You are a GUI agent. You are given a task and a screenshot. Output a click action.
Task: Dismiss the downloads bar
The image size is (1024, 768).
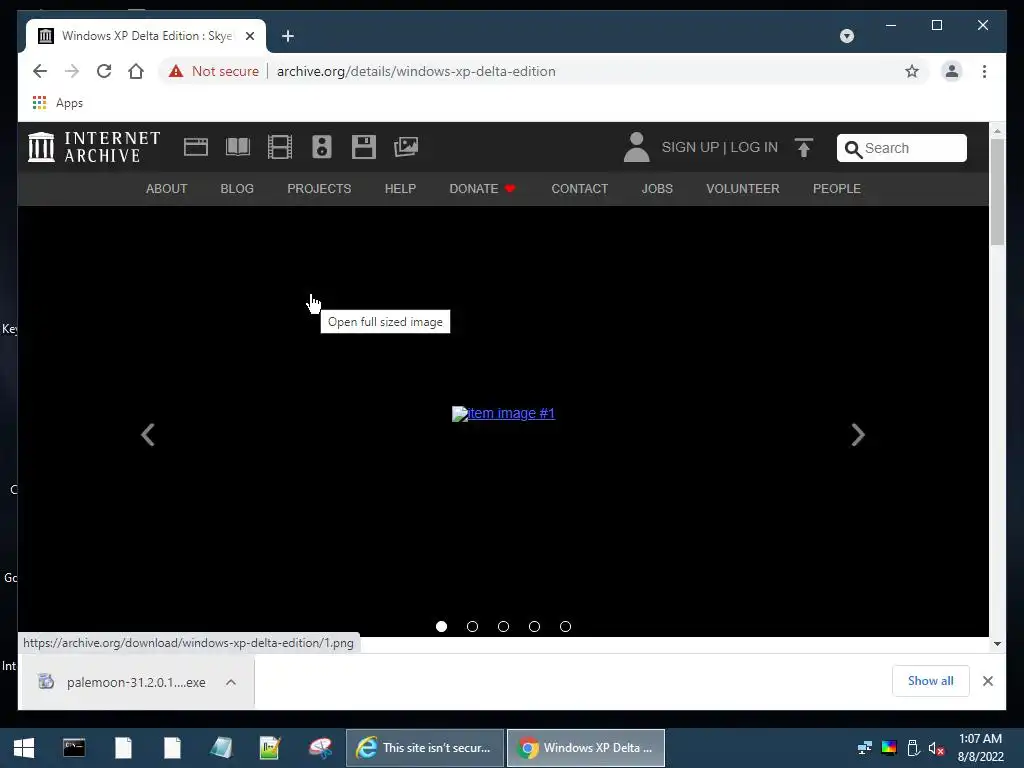tap(987, 681)
